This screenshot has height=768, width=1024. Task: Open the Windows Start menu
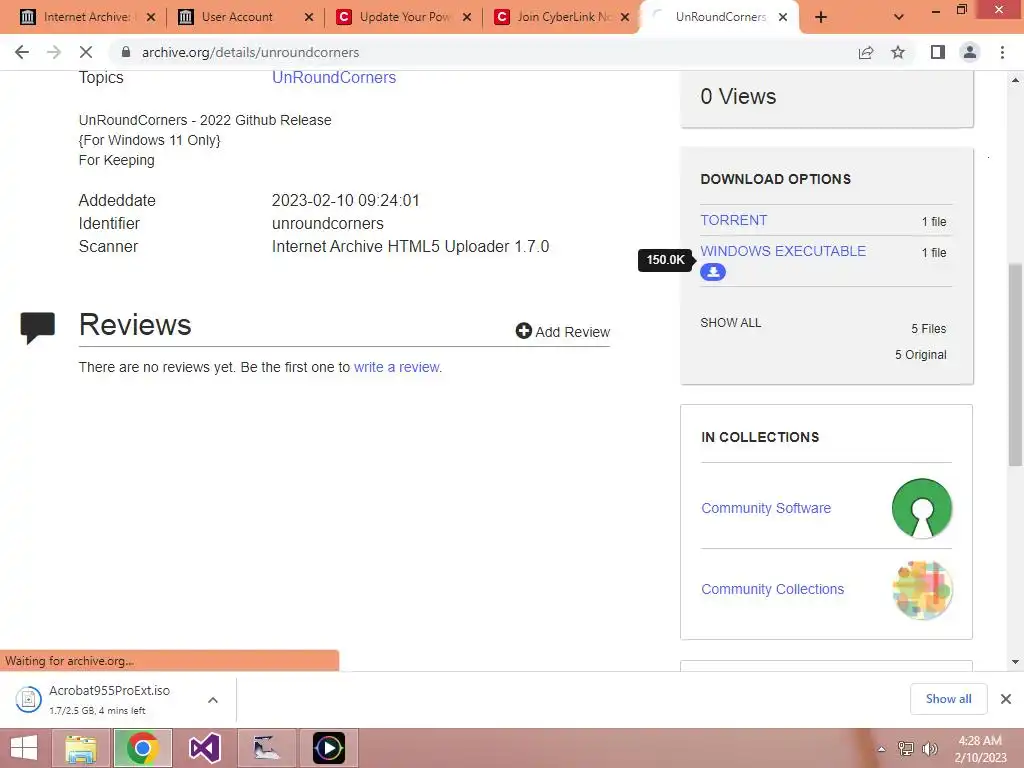click(24, 748)
